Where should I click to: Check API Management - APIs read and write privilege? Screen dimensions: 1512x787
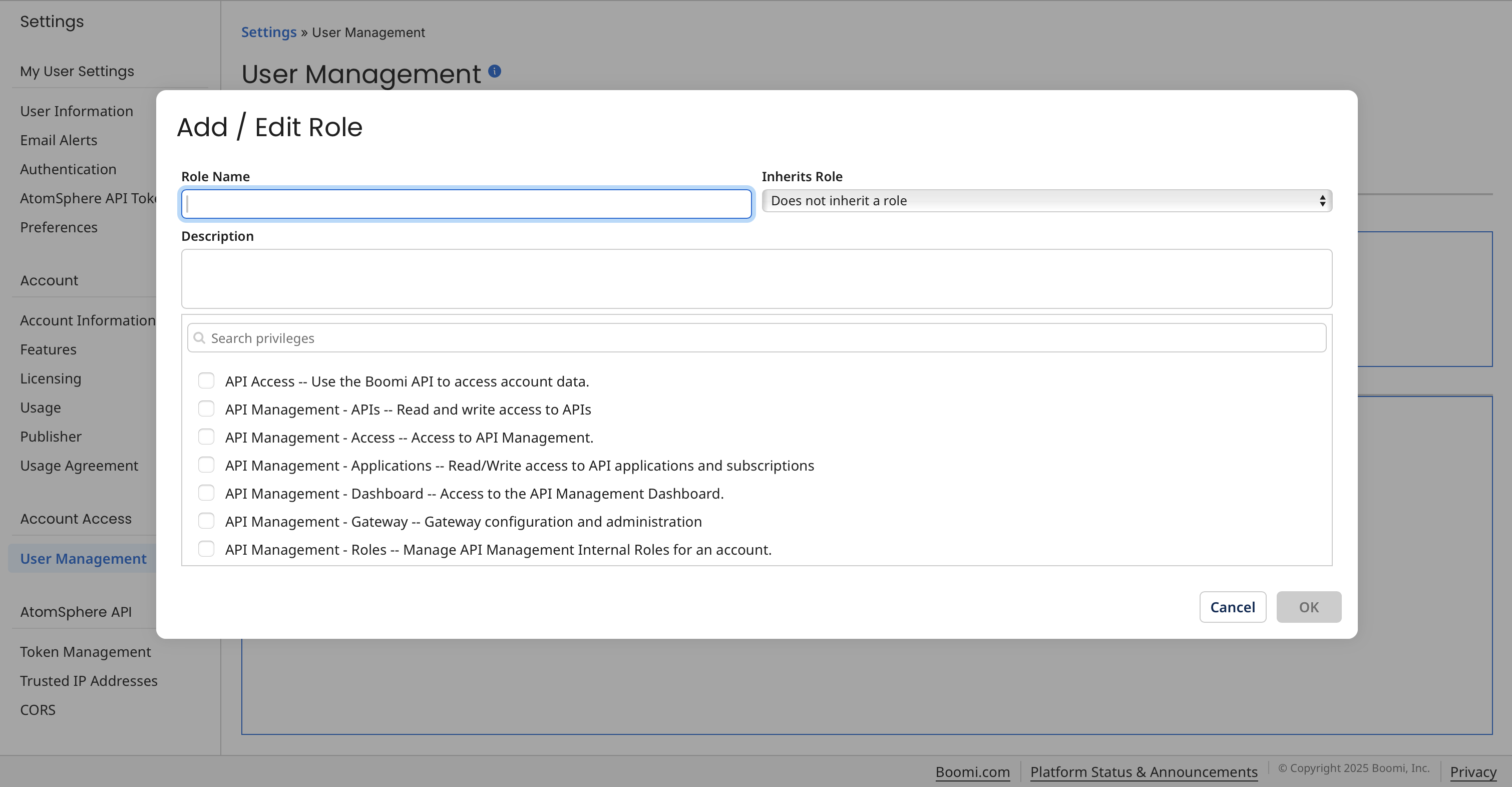click(x=206, y=409)
